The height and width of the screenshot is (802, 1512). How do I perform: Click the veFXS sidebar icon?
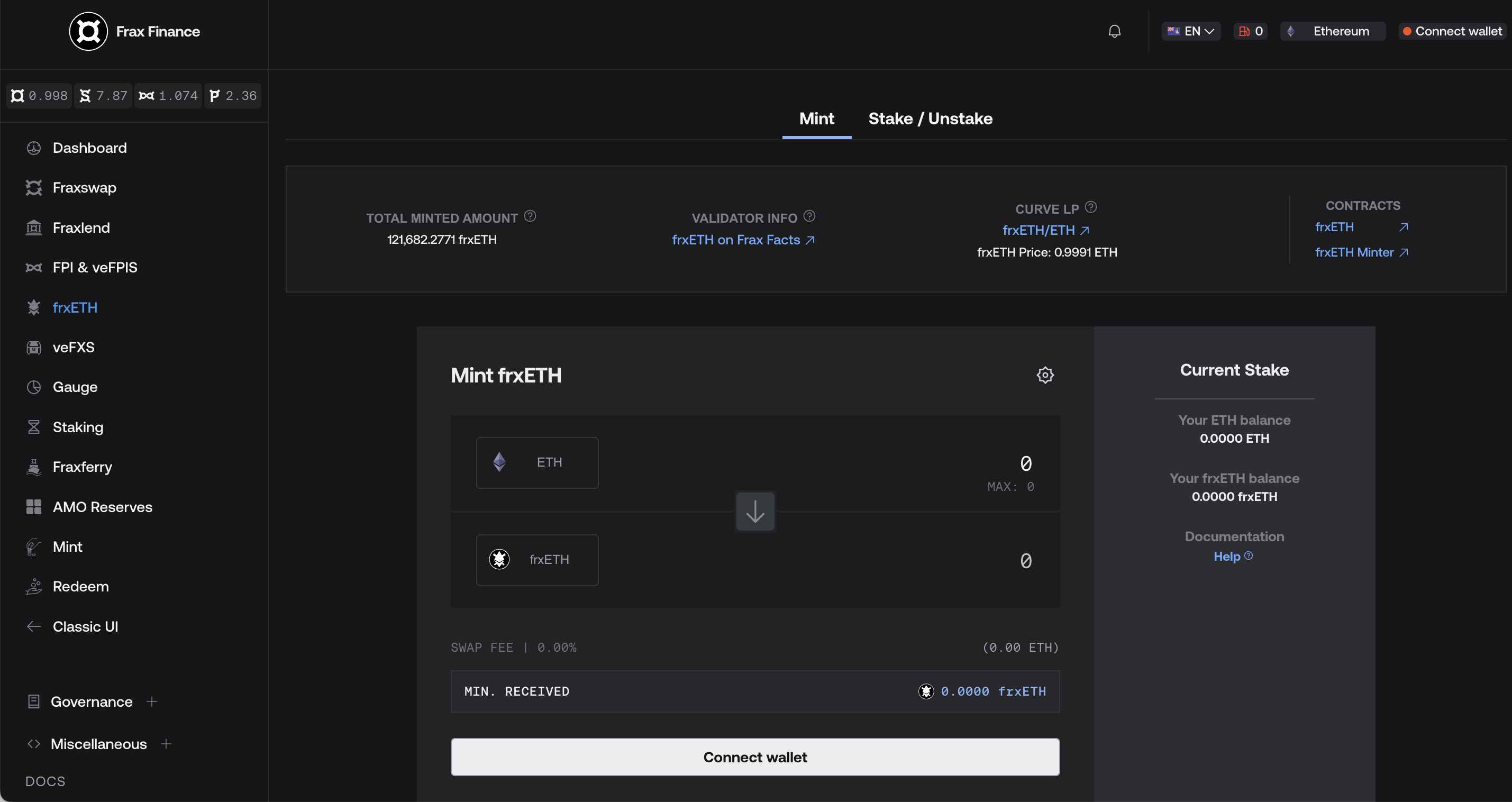click(x=33, y=347)
